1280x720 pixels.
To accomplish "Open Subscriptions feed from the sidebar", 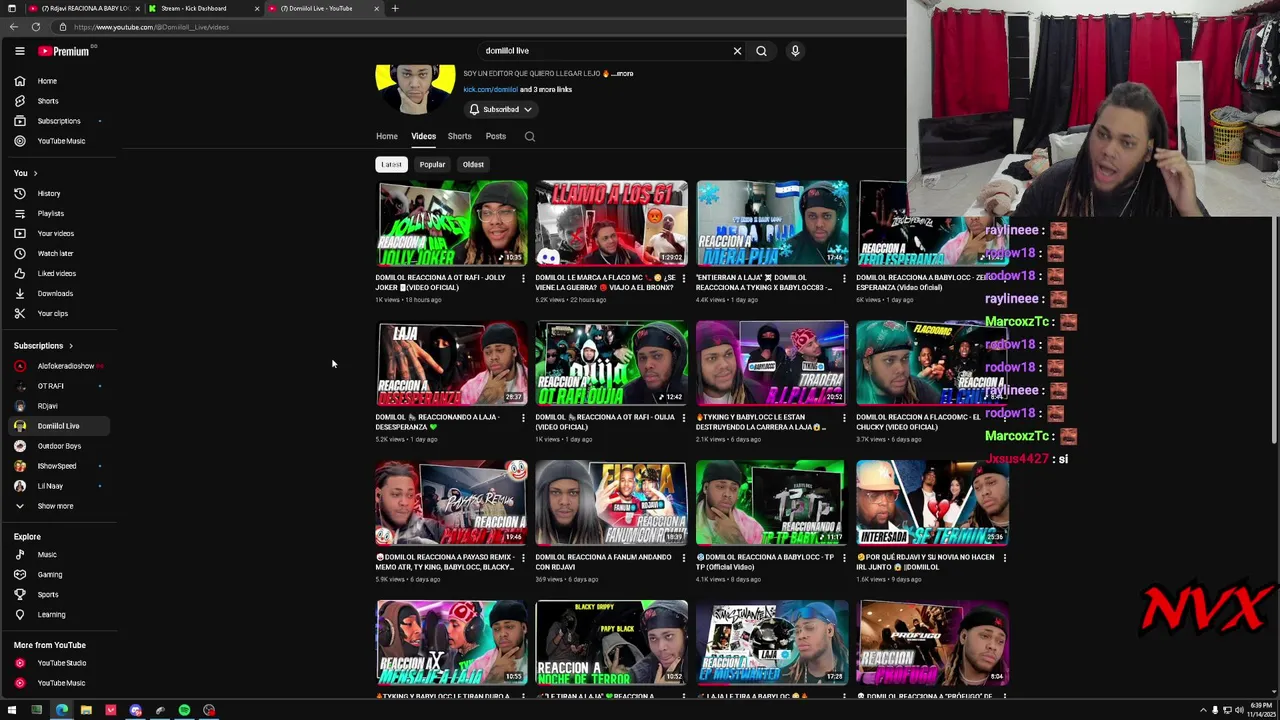I will pos(59,121).
